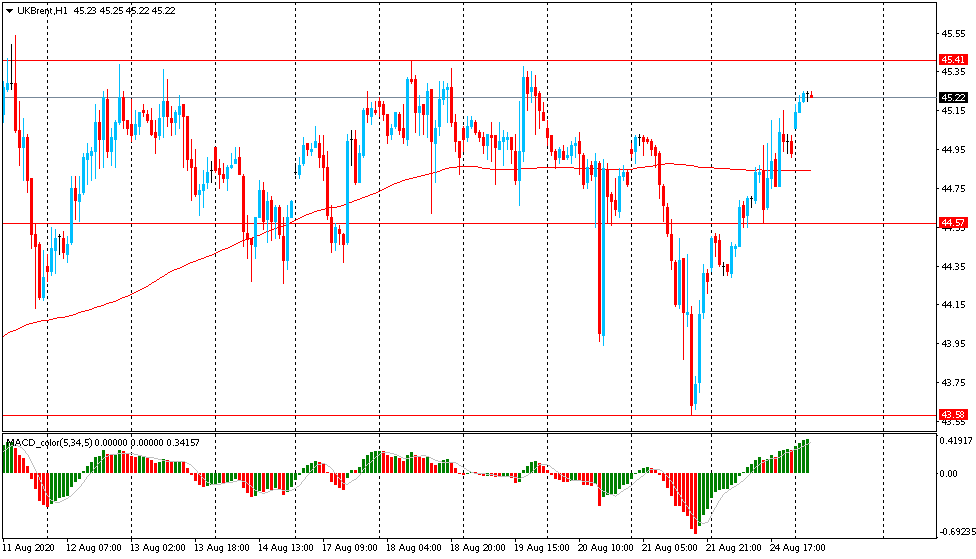Screen dimensions: 976x559
Task: Click the 0.41917 MACD scale value
Action: [x=955, y=440]
